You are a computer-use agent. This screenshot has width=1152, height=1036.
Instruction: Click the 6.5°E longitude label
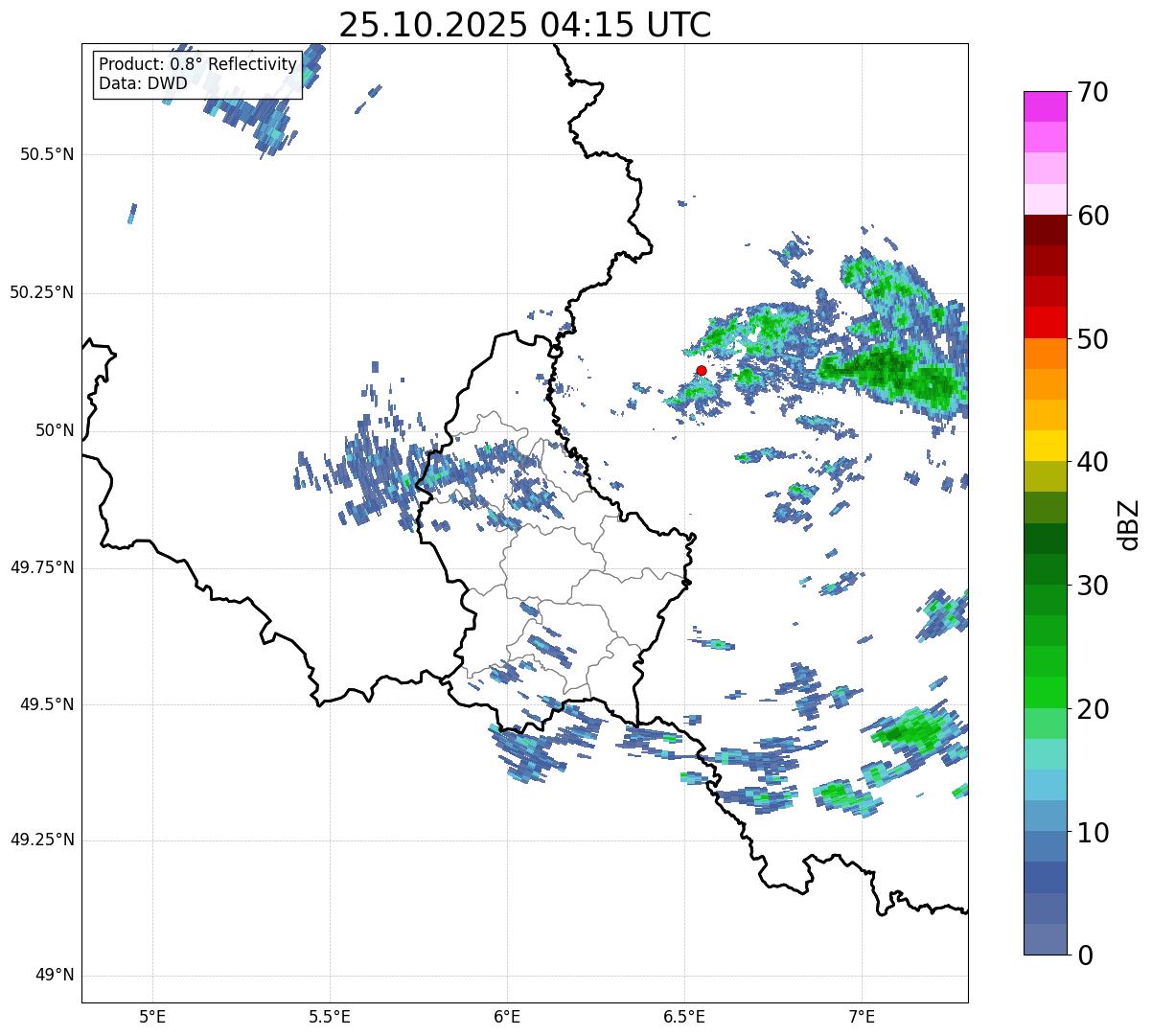coord(684,1016)
